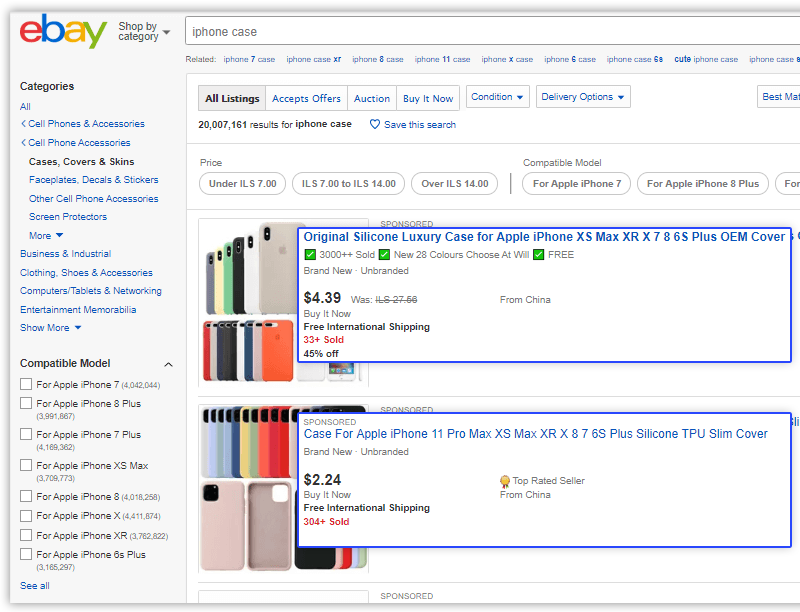Open the Best Match sort dropdown
Image resolution: width=800 pixels, height=612 pixels.
(x=779, y=97)
